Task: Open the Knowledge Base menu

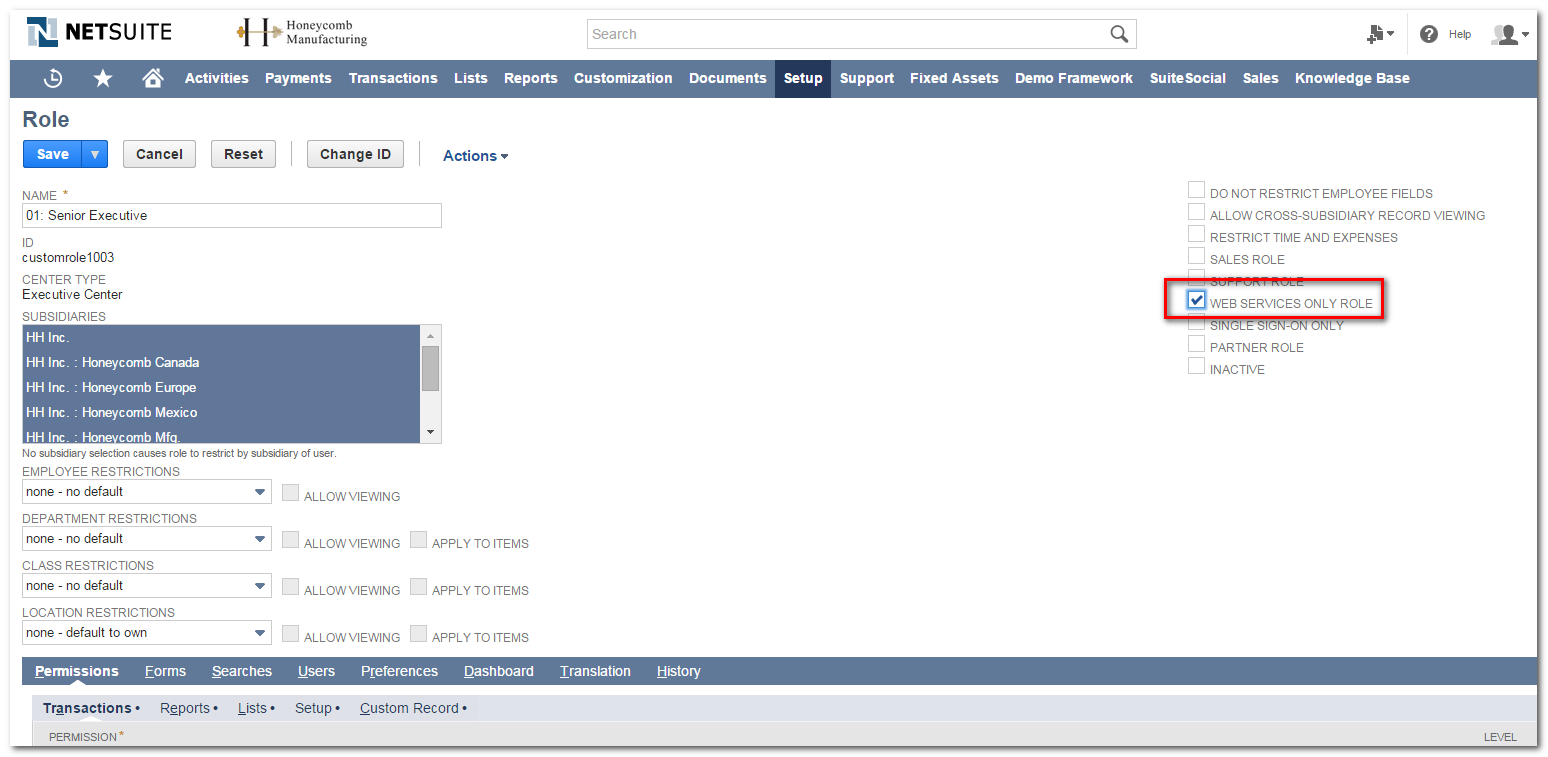Action: [1352, 78]
